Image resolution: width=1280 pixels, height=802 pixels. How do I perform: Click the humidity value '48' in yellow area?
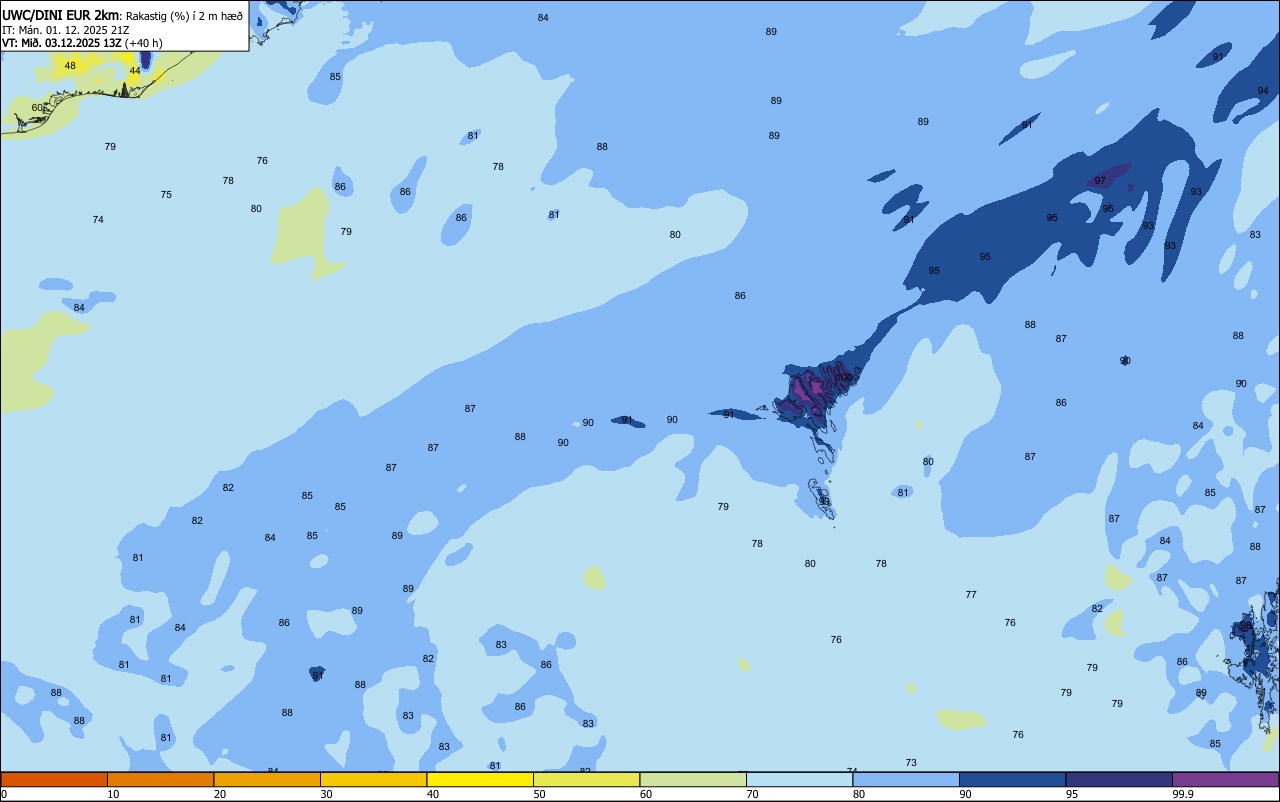70,66
